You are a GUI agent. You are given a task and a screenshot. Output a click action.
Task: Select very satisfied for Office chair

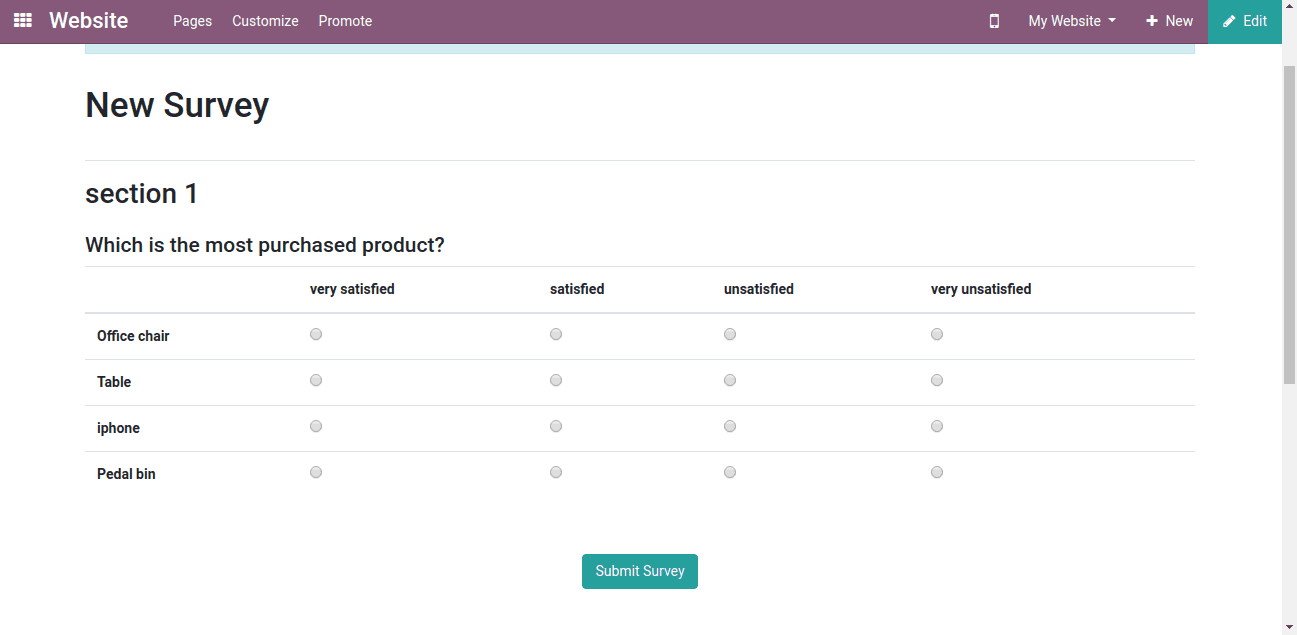316,334
